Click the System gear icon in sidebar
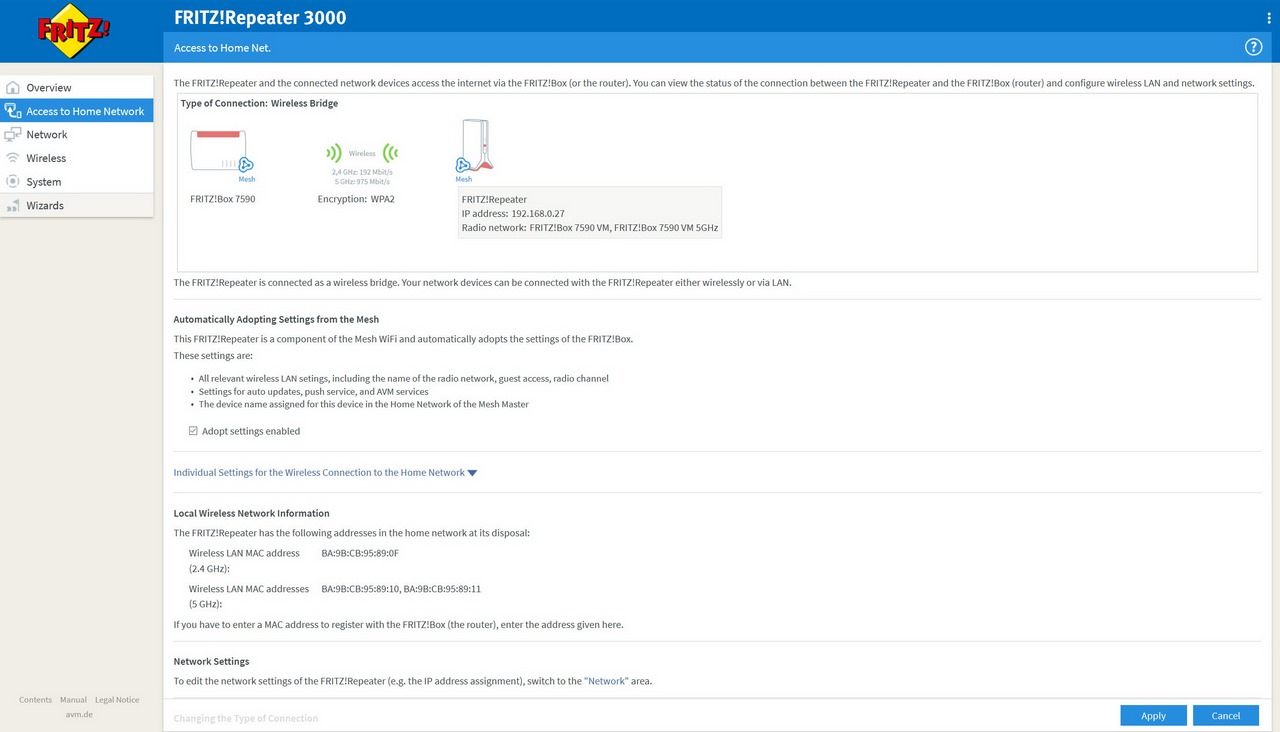1280x732 pixels. click(x=13, y=181)
